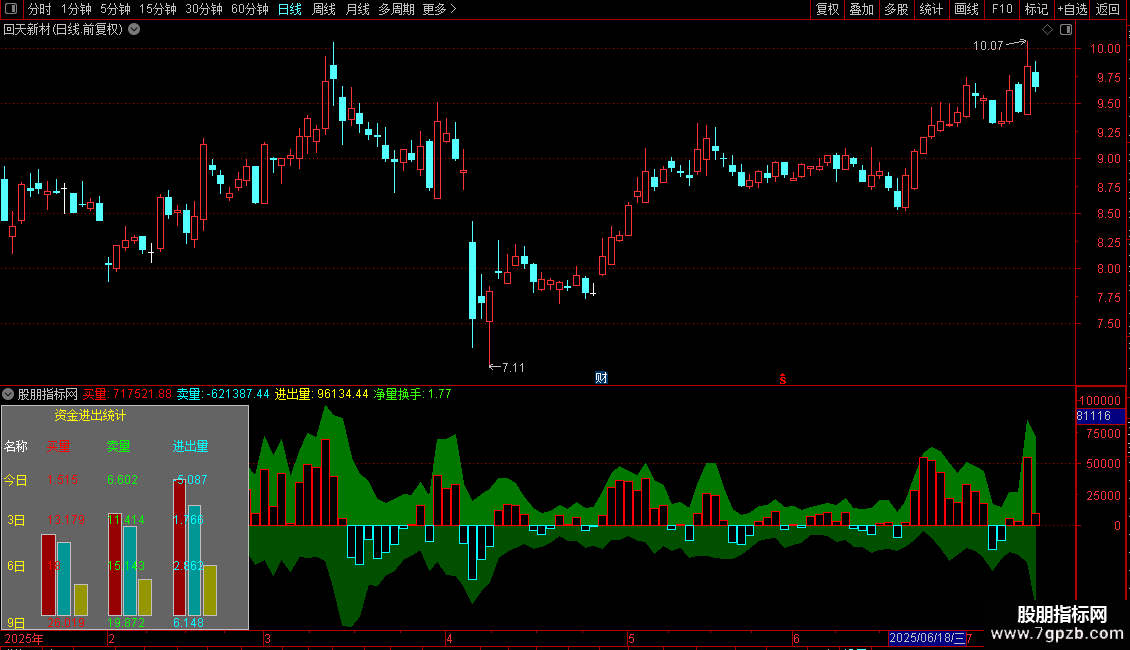Viewport: 1130px width, 650px height.
Task: Toggle the right side panel icon
Action: coord(1067,30)
